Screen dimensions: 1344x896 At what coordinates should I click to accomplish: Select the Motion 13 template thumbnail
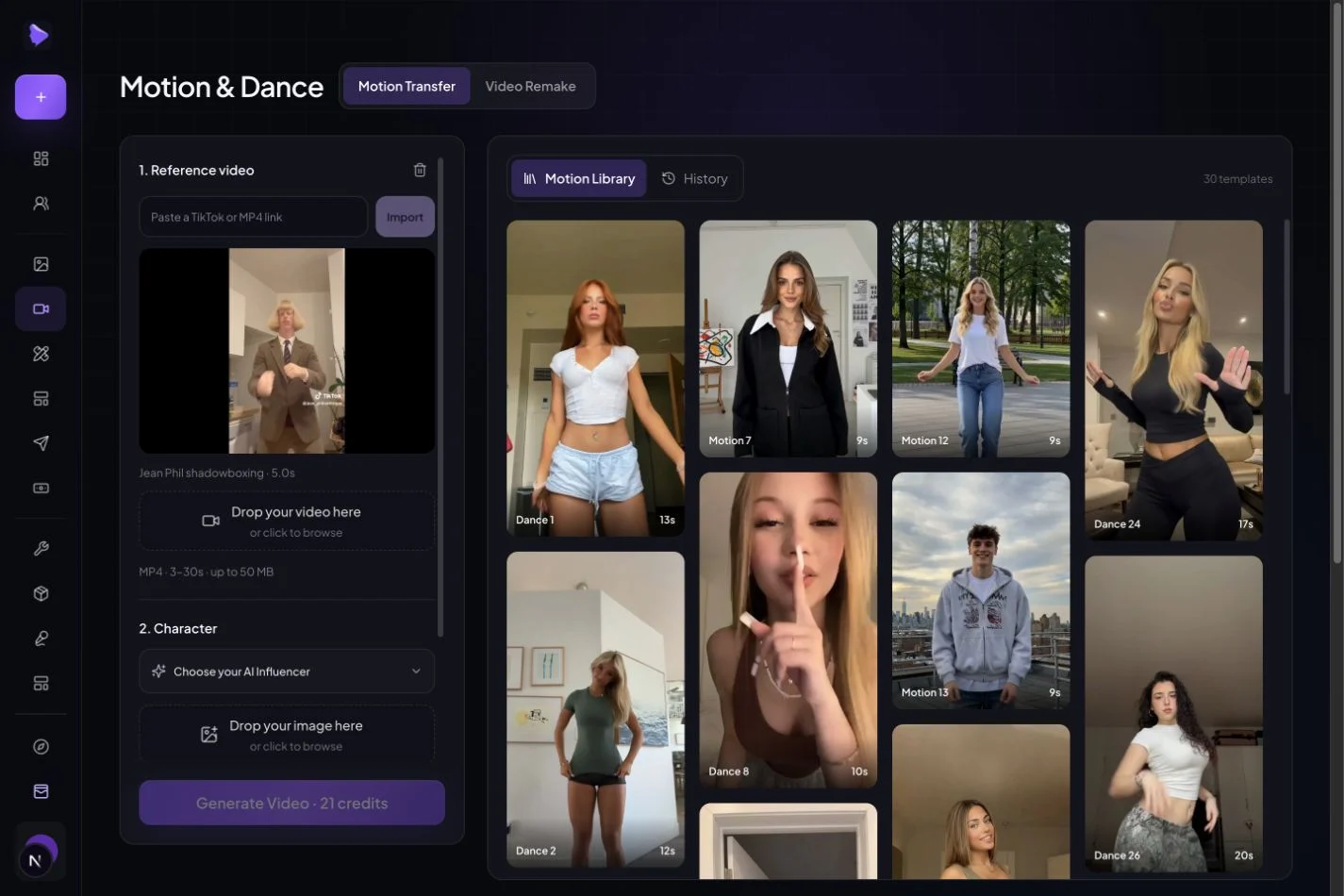point(981,590)
